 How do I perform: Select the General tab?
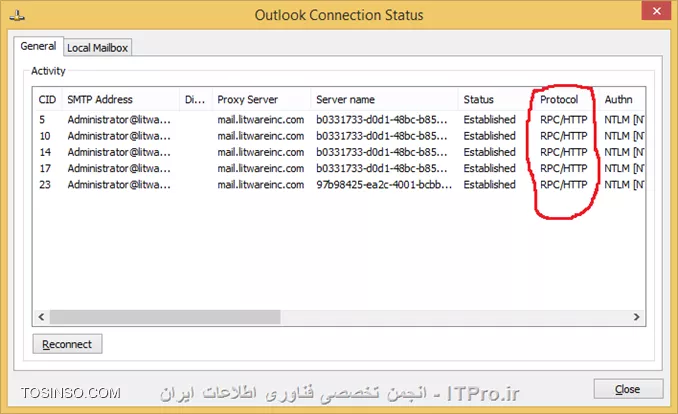[x=38, y=46]
